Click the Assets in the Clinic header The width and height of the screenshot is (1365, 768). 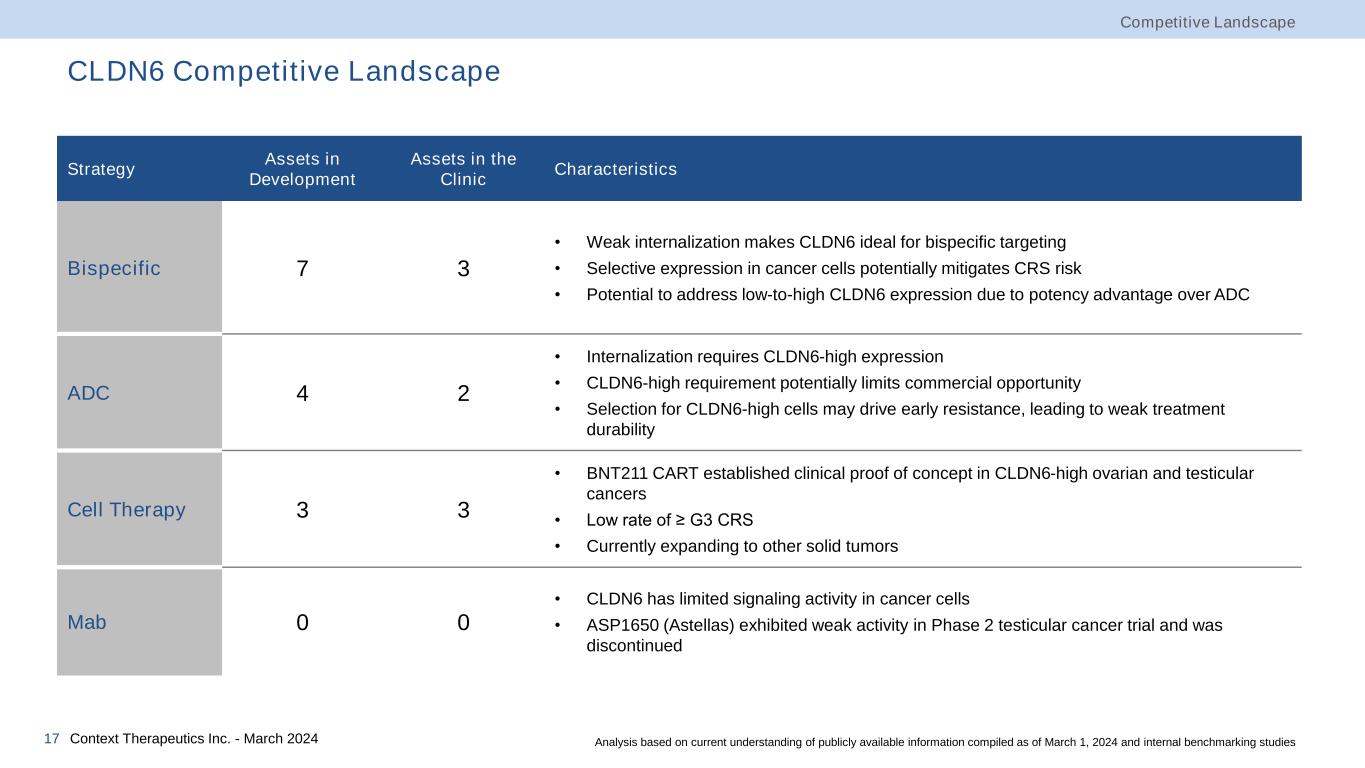pos(463,169)
